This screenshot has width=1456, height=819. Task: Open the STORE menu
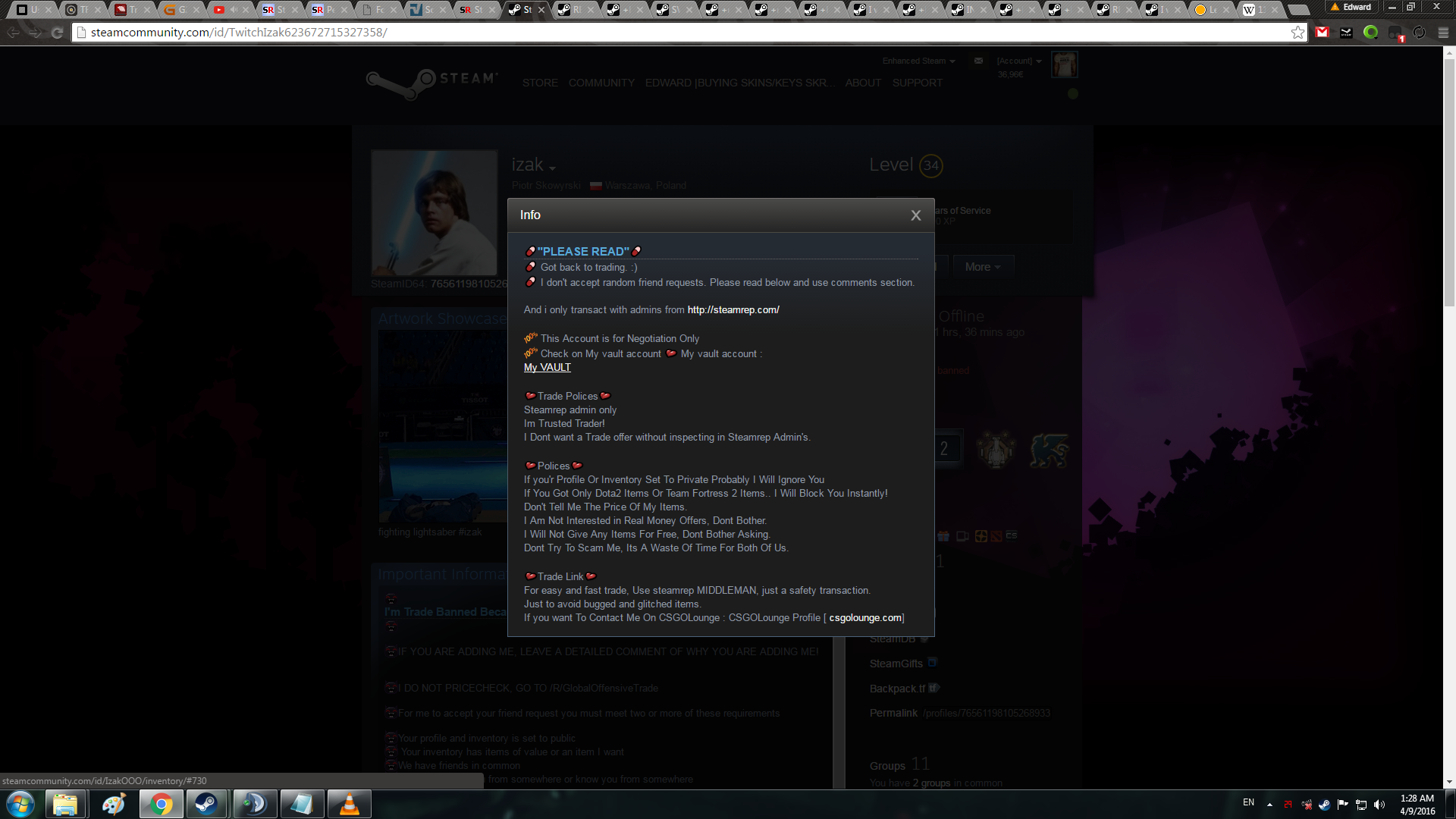coord(539,83)
